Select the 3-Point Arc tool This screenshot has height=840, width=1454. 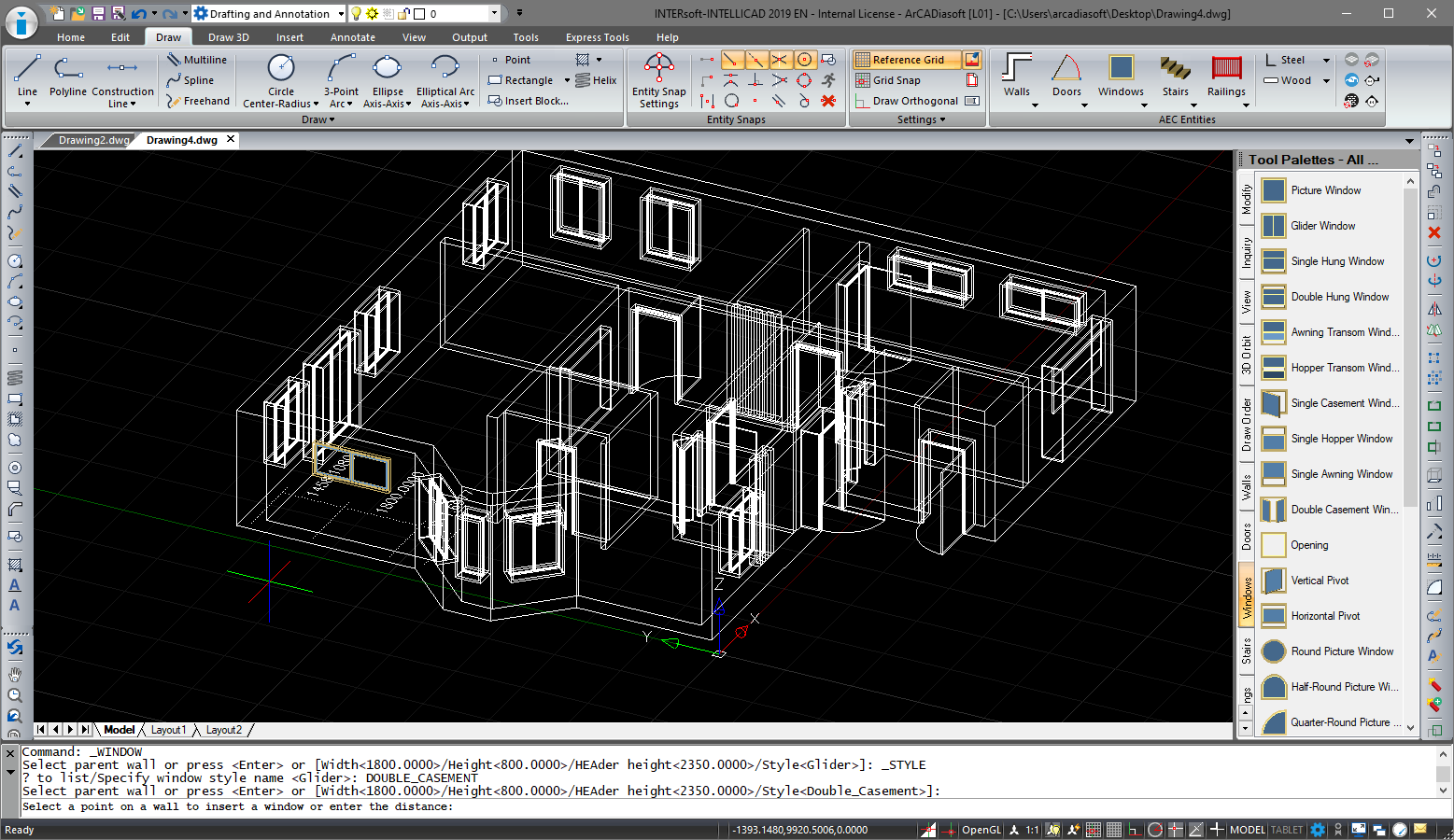click(x=342, y=80)
